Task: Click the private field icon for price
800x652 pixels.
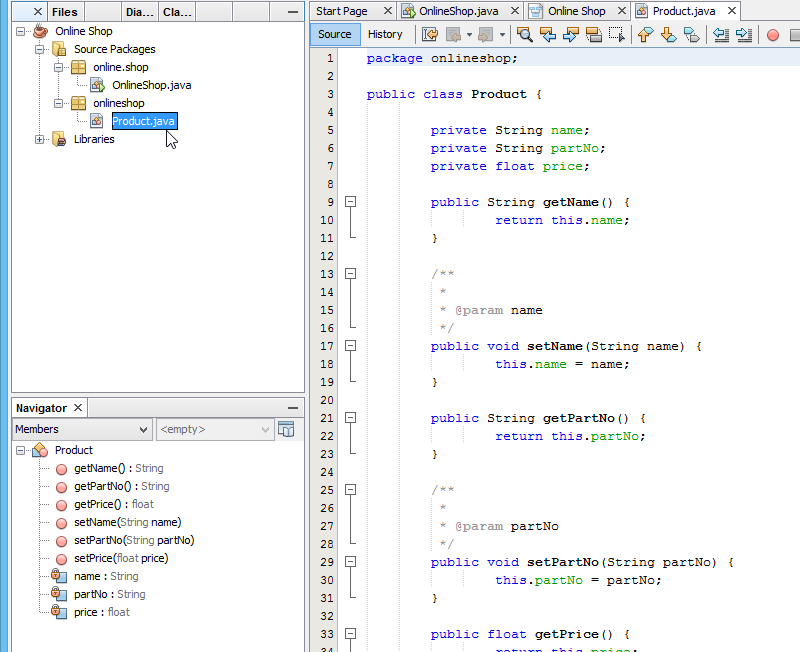Action: coord(59,612)
